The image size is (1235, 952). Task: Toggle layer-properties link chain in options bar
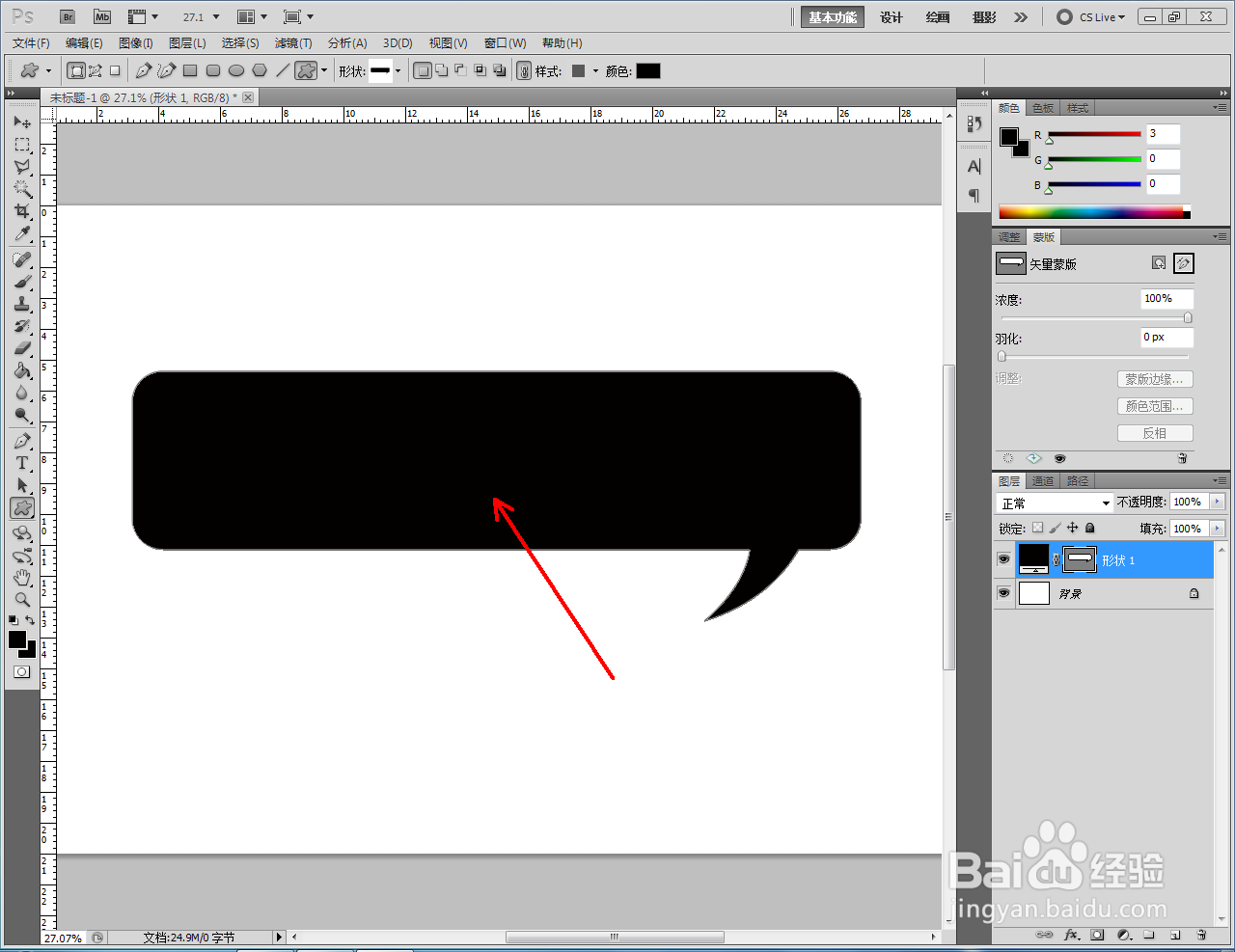pos(524,70)
